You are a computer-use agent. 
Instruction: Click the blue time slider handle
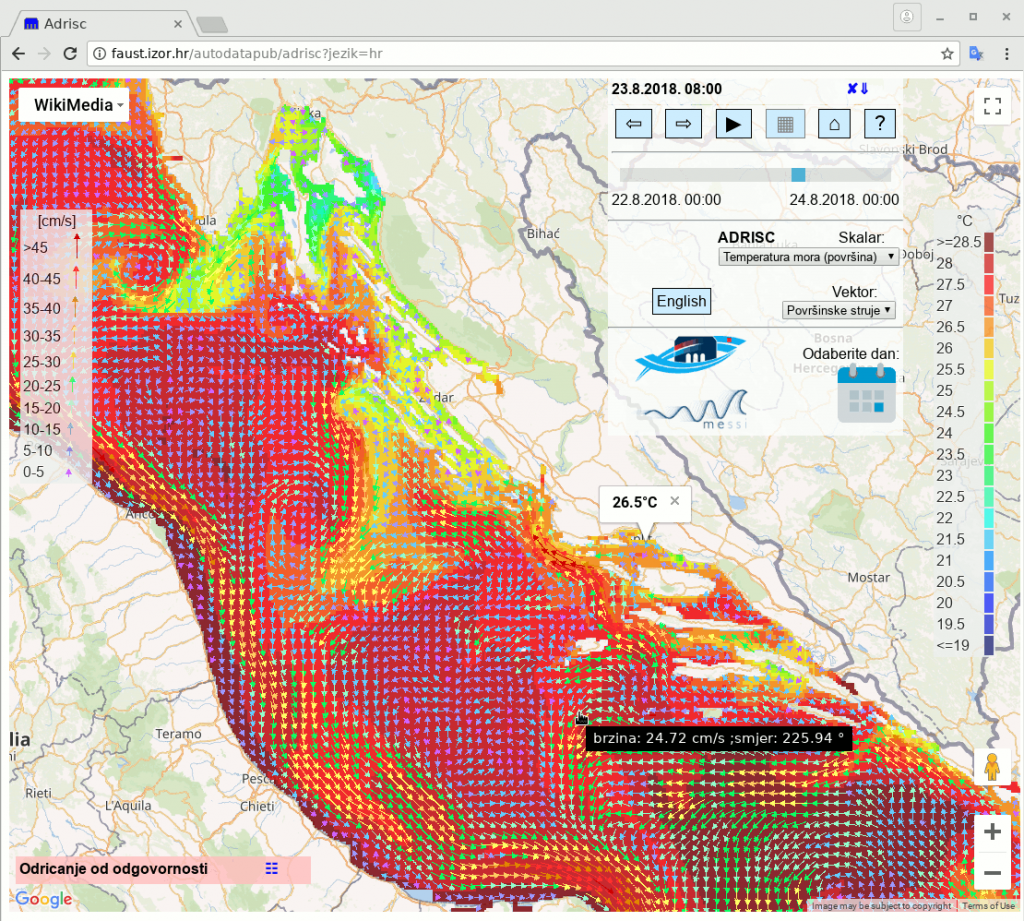click(798, 174)
